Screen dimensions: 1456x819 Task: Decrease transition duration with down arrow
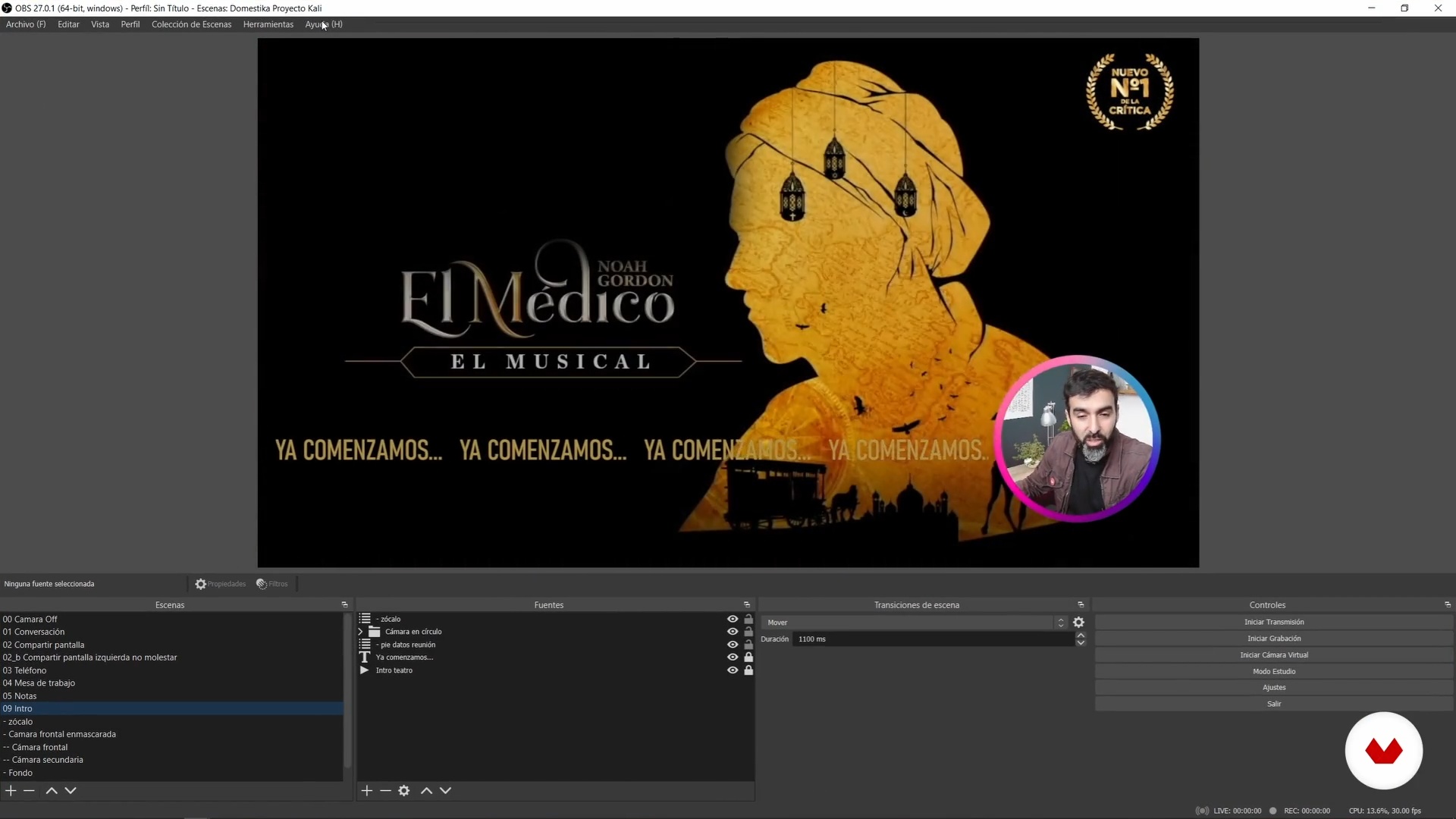[1081, 643]
